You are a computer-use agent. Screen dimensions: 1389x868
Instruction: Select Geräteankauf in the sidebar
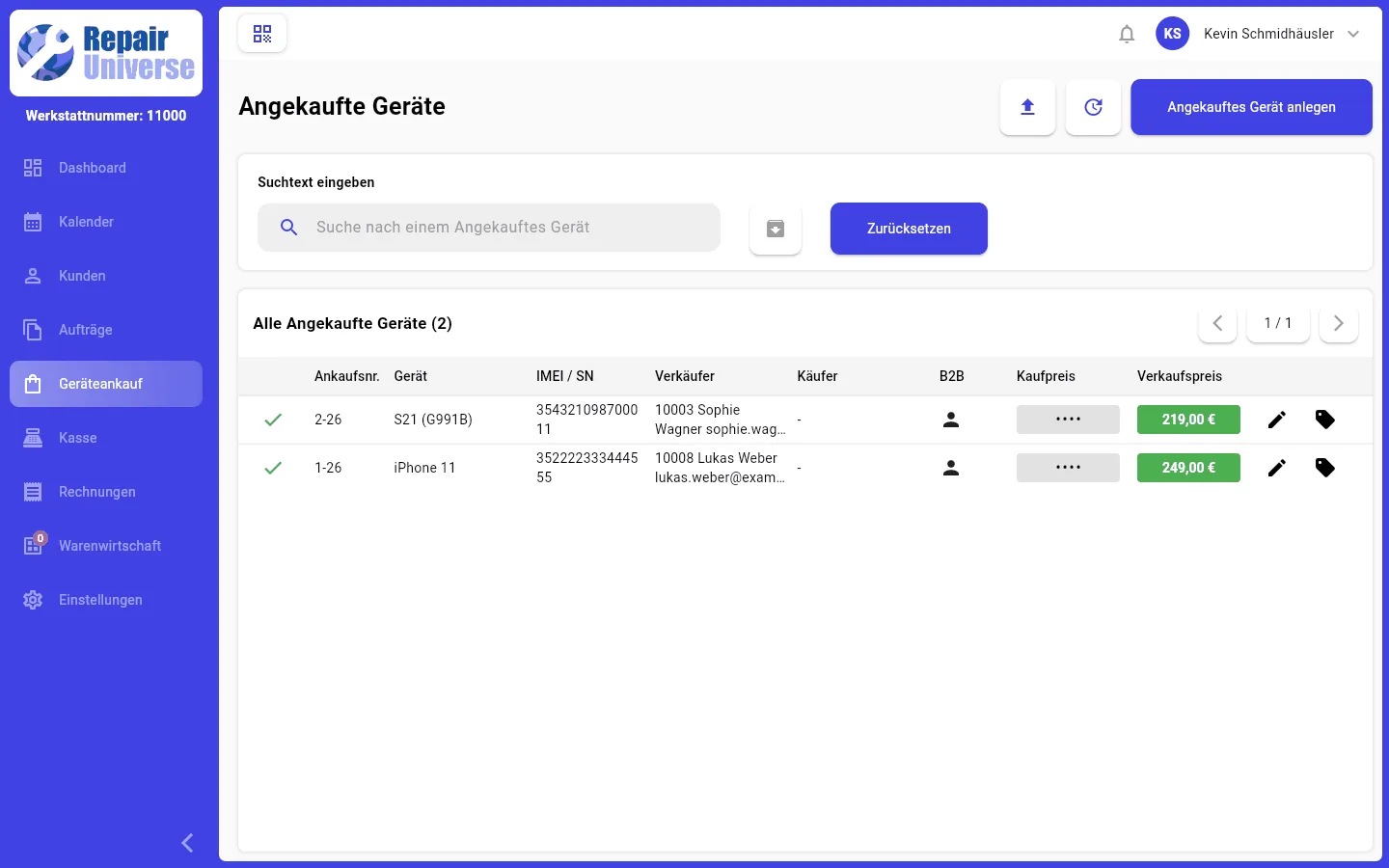click(x=106, y=384)
